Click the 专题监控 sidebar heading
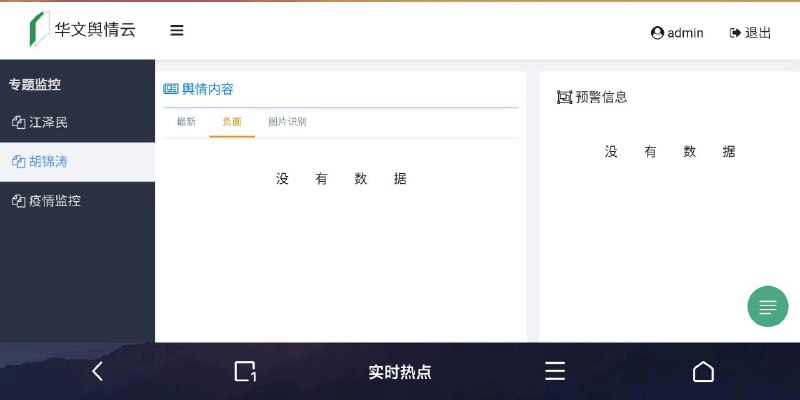800x400 pixels. 35,85
